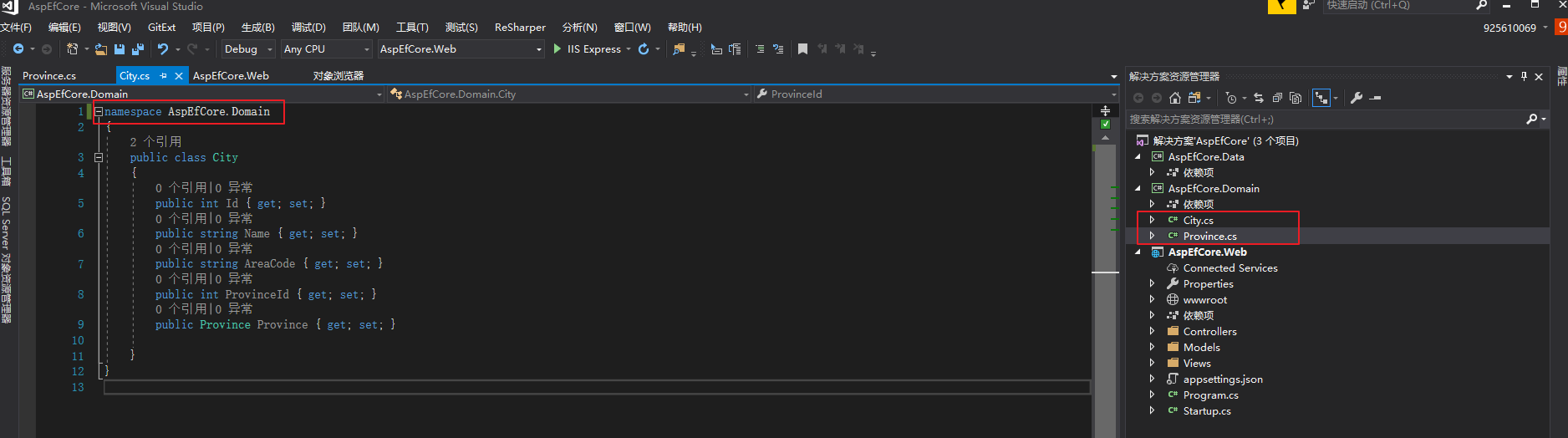This screenshot has width=1568, height=438.
Task: Select Startup.cs in Solution Explorer
Action: click(x=1206, y=411)
